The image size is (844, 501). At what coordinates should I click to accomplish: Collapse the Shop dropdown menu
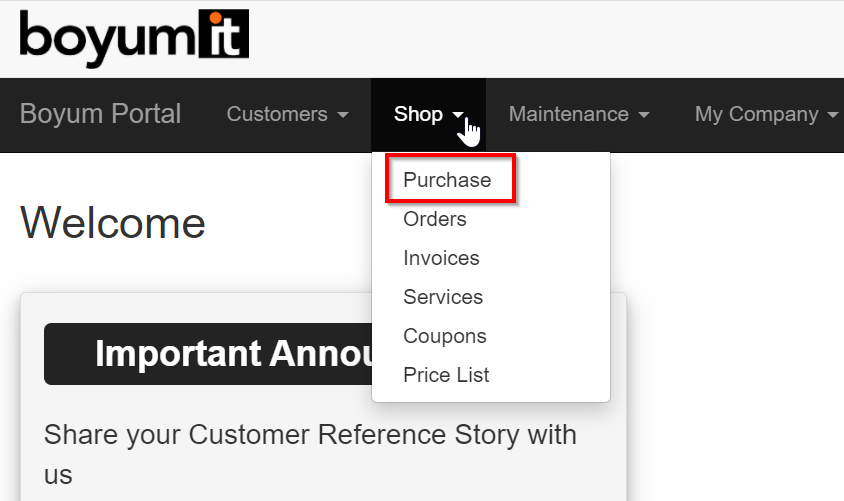click(x=428, y=114)
